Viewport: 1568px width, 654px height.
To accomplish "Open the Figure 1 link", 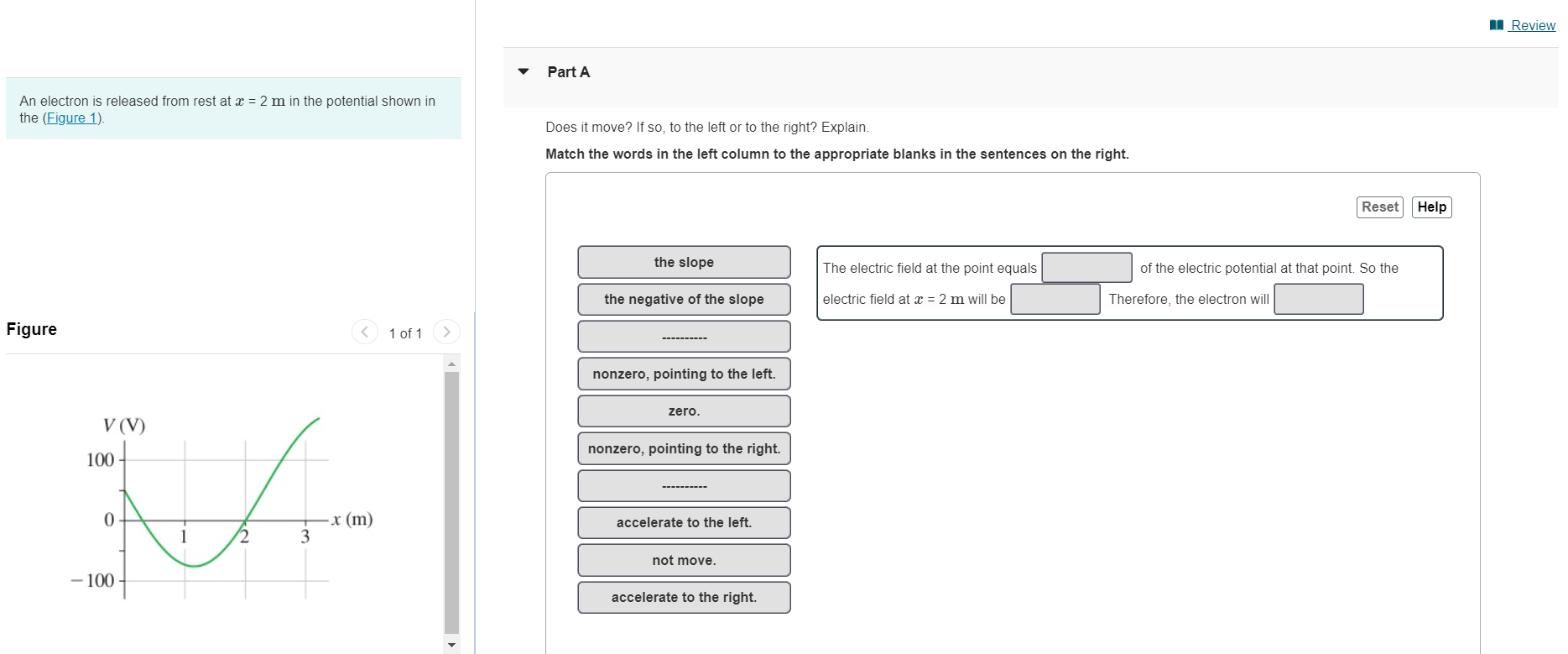I will (72, 118).
